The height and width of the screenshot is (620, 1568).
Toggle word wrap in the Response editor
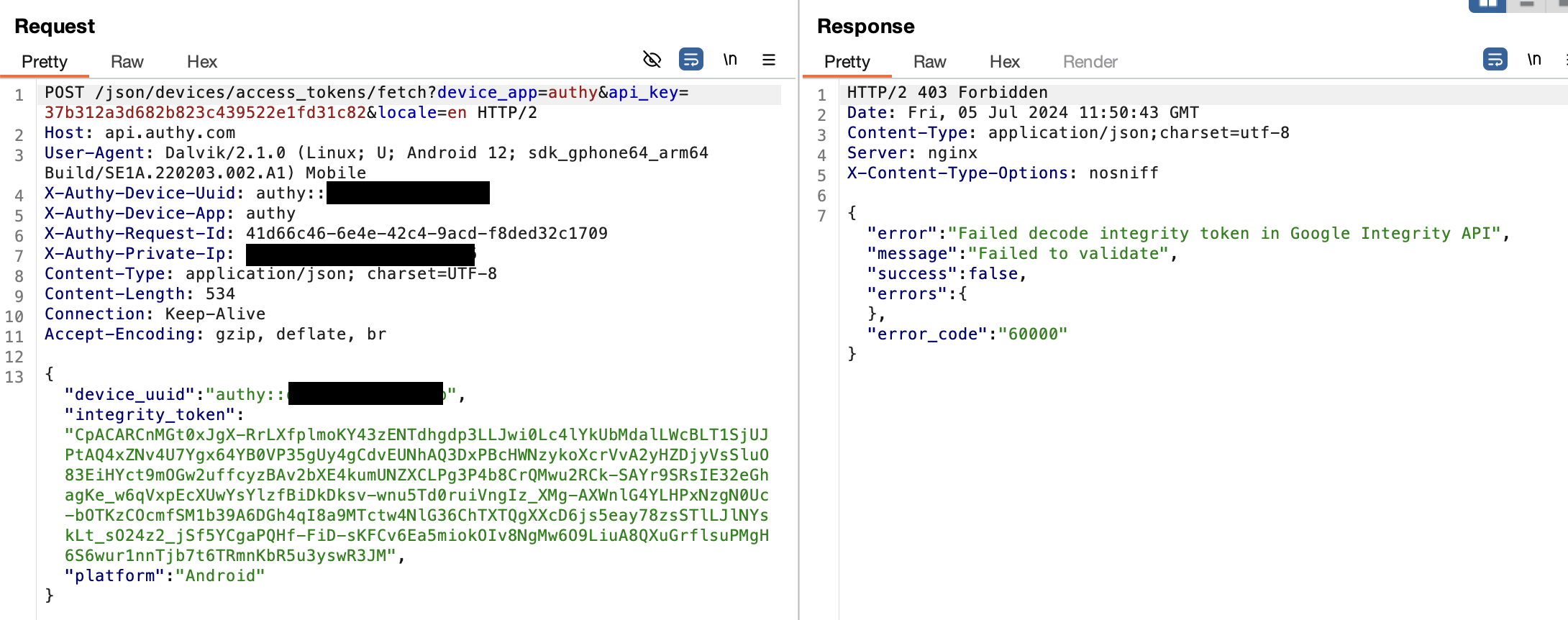click(x=1495, y=59)
